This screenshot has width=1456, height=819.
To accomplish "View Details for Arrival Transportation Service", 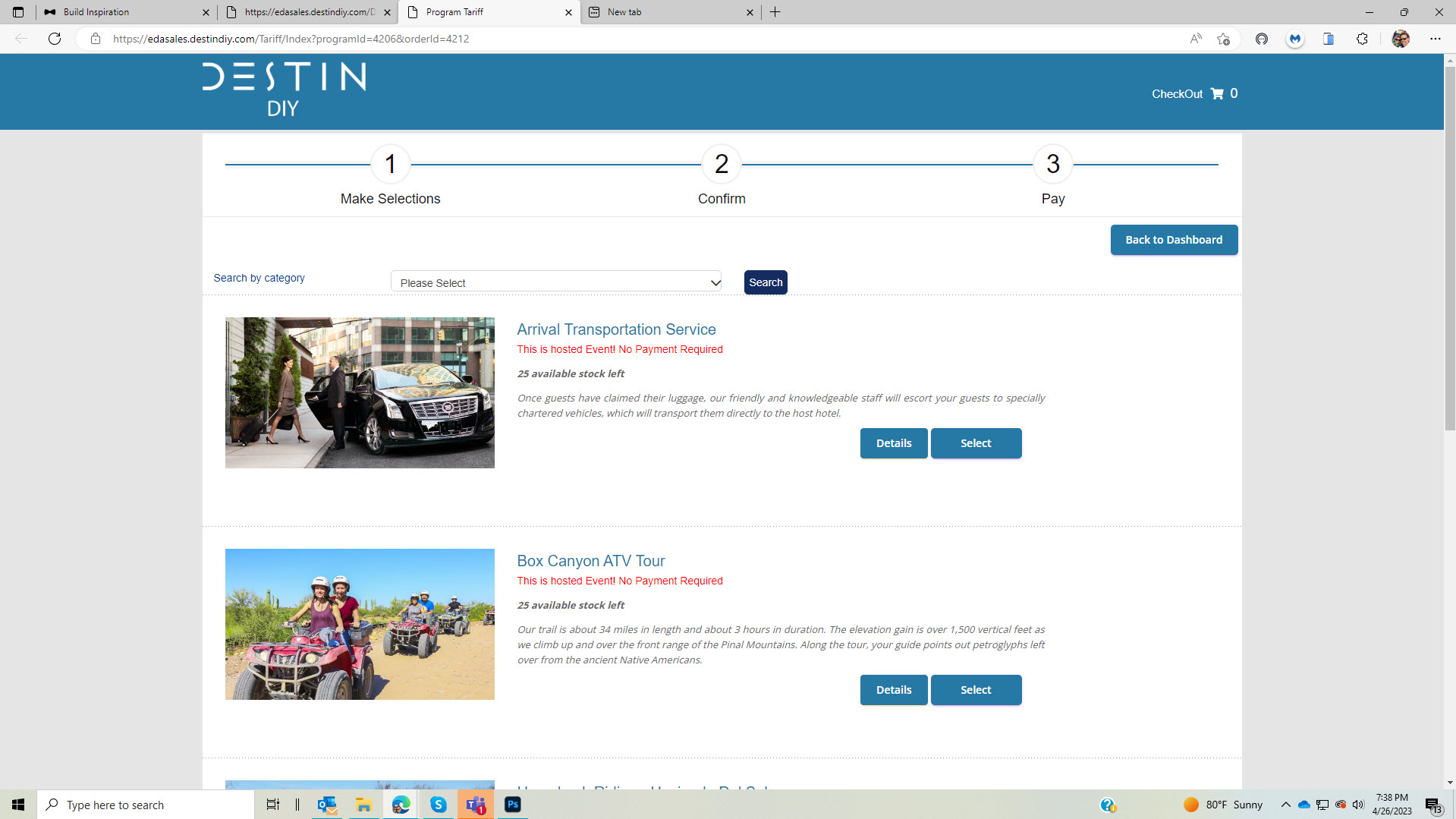I will click(x=894, y=443).
